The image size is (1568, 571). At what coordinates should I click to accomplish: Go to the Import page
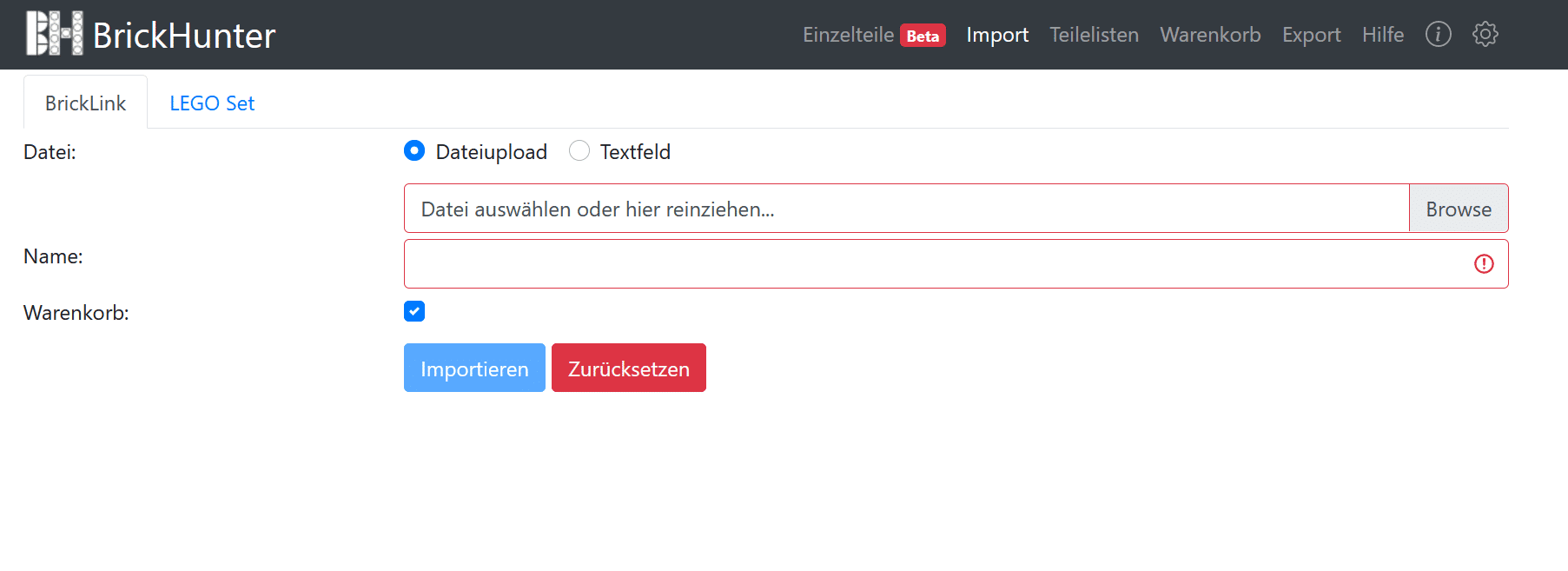pyautogui.click(x=997, y=35)
